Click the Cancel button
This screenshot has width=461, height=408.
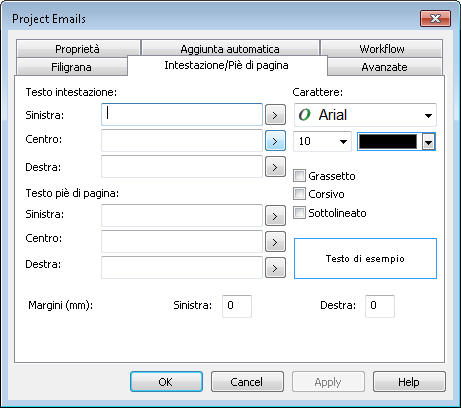pos(247,382)
